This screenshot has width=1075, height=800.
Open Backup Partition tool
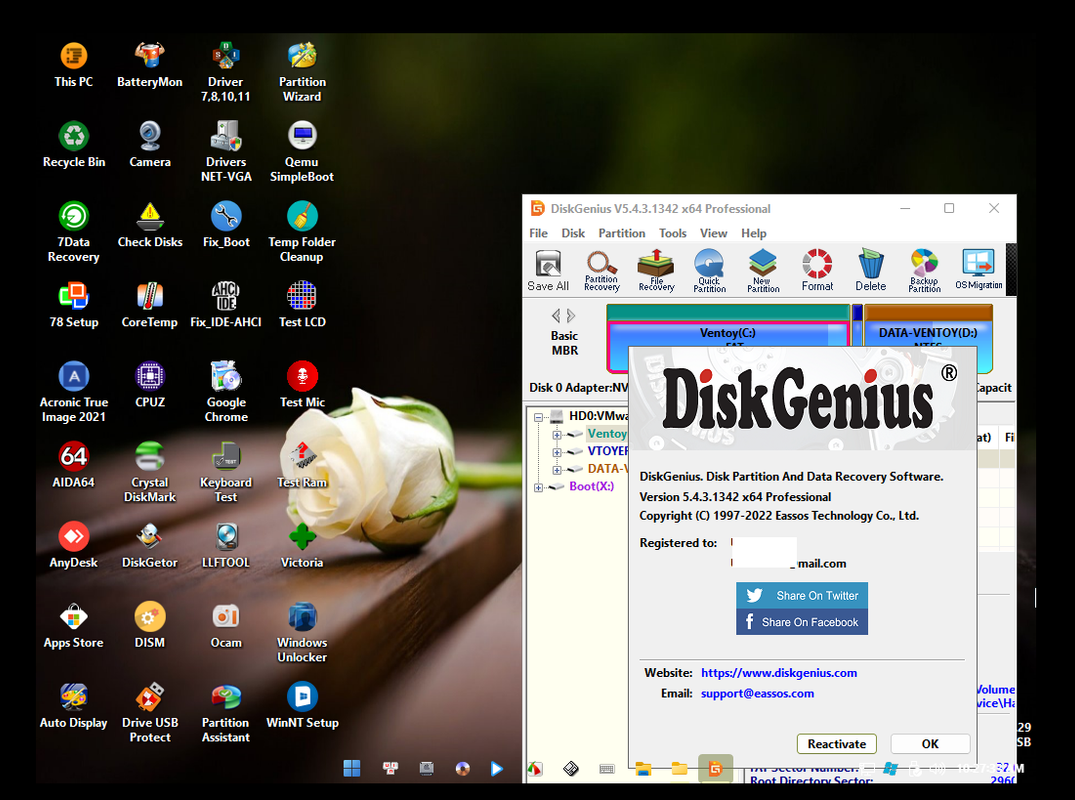point(924,270)
